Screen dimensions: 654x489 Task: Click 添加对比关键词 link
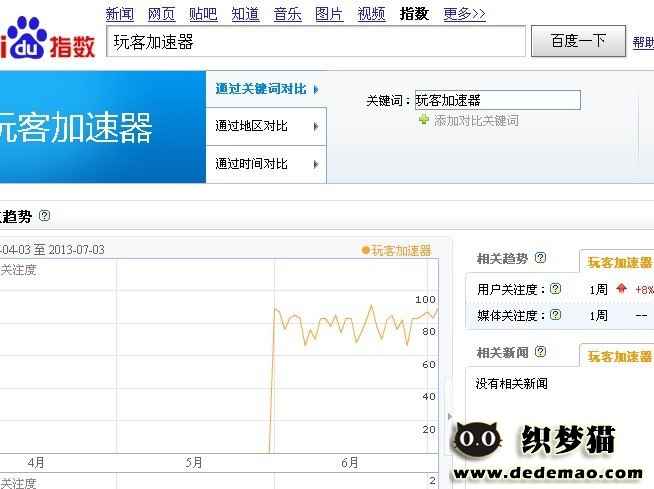point(476,121)
